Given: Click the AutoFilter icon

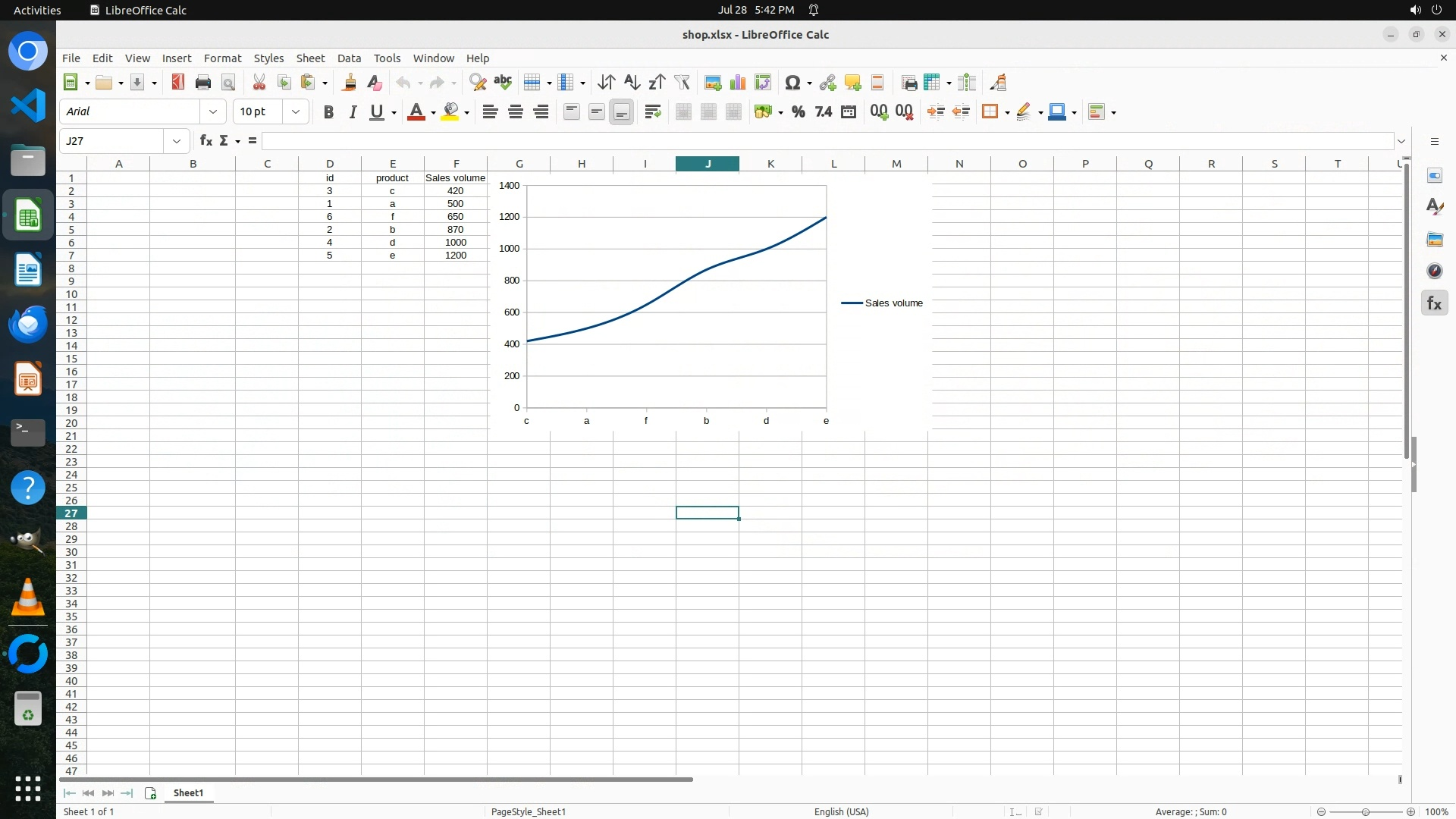Looking at the screenshot, I should tap(682, 83).
